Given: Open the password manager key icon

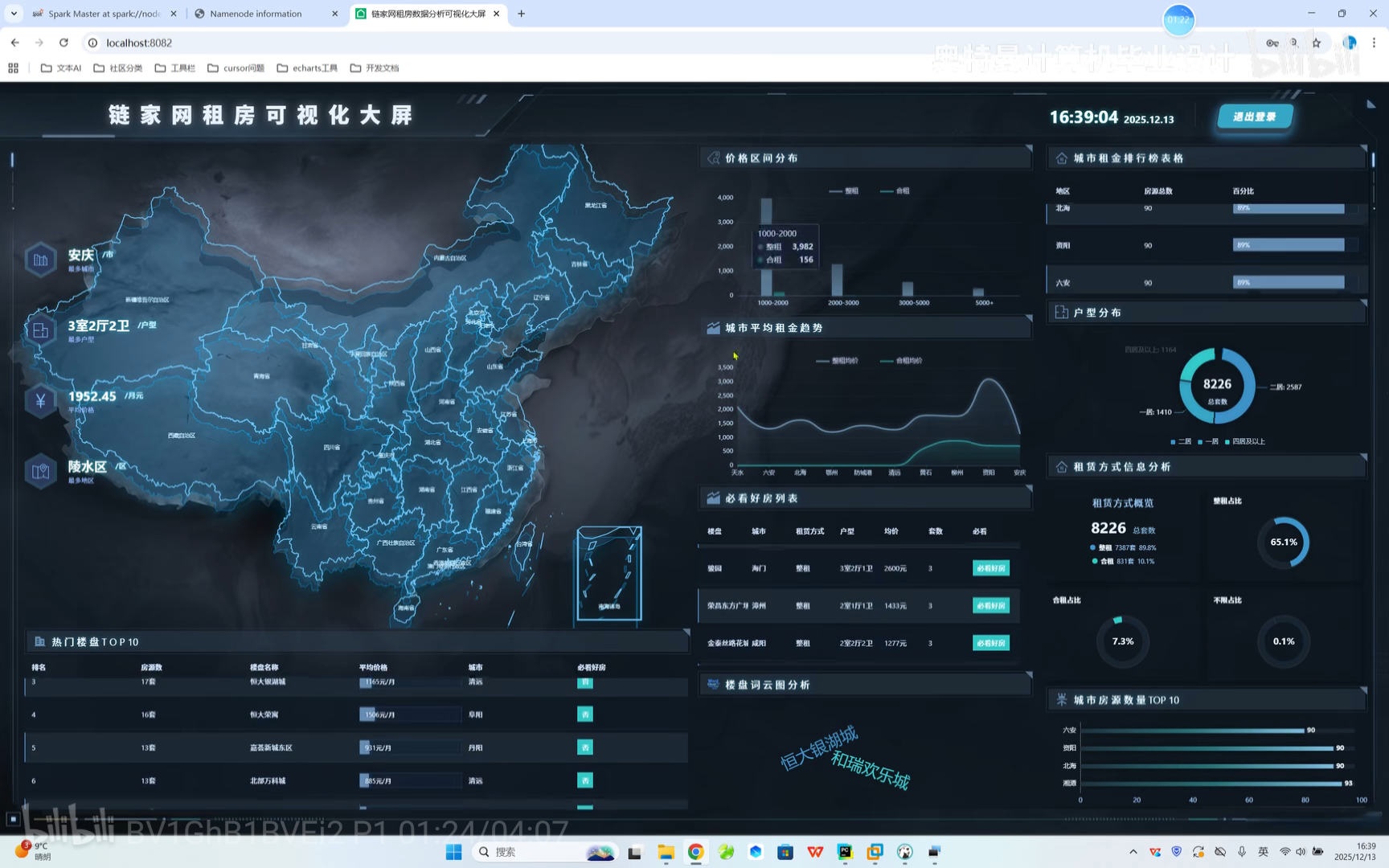Looking at the screenshot, I should point(1272,43).
